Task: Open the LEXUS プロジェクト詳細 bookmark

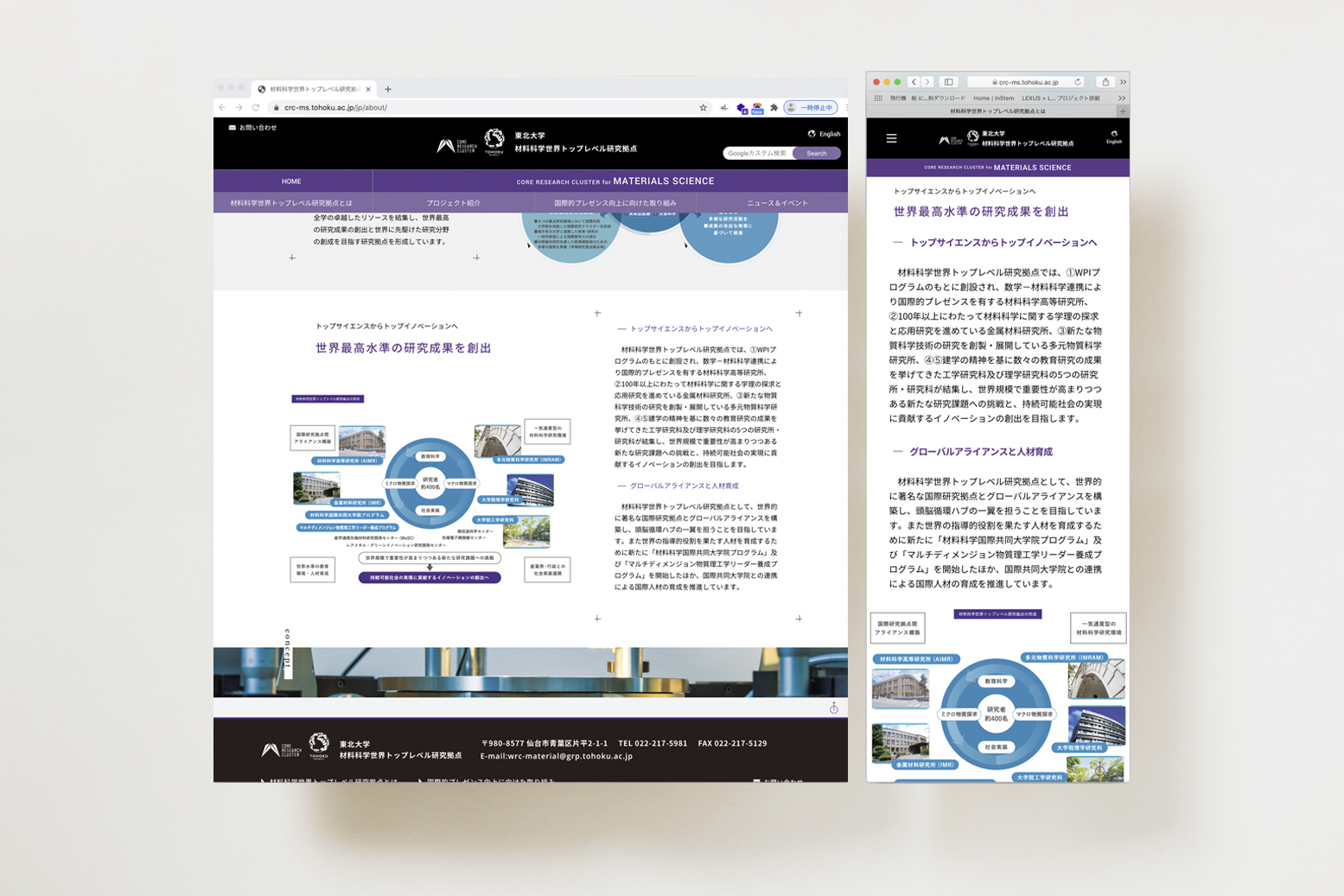Action: 1061,98
